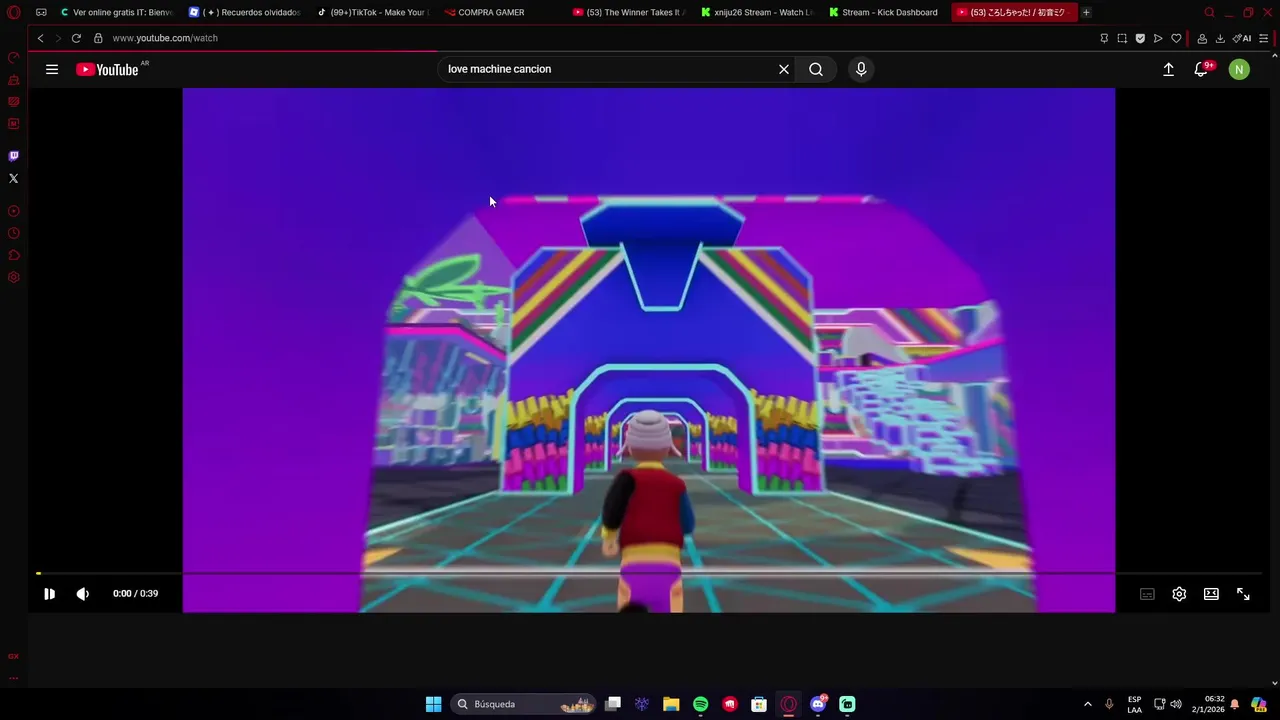Viewport: 1280px width, 720px height.
Task: Open File Explorer from the taskbar
Action: pos(671,704)
